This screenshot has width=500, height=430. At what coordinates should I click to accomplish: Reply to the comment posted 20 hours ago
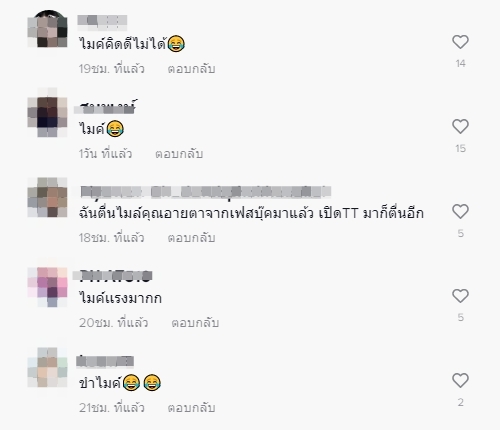(x=195, y=323)
